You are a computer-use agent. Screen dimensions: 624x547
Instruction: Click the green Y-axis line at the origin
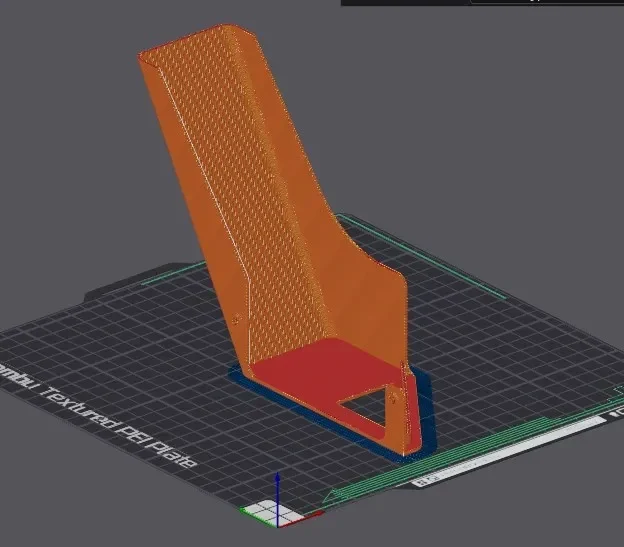257,517
